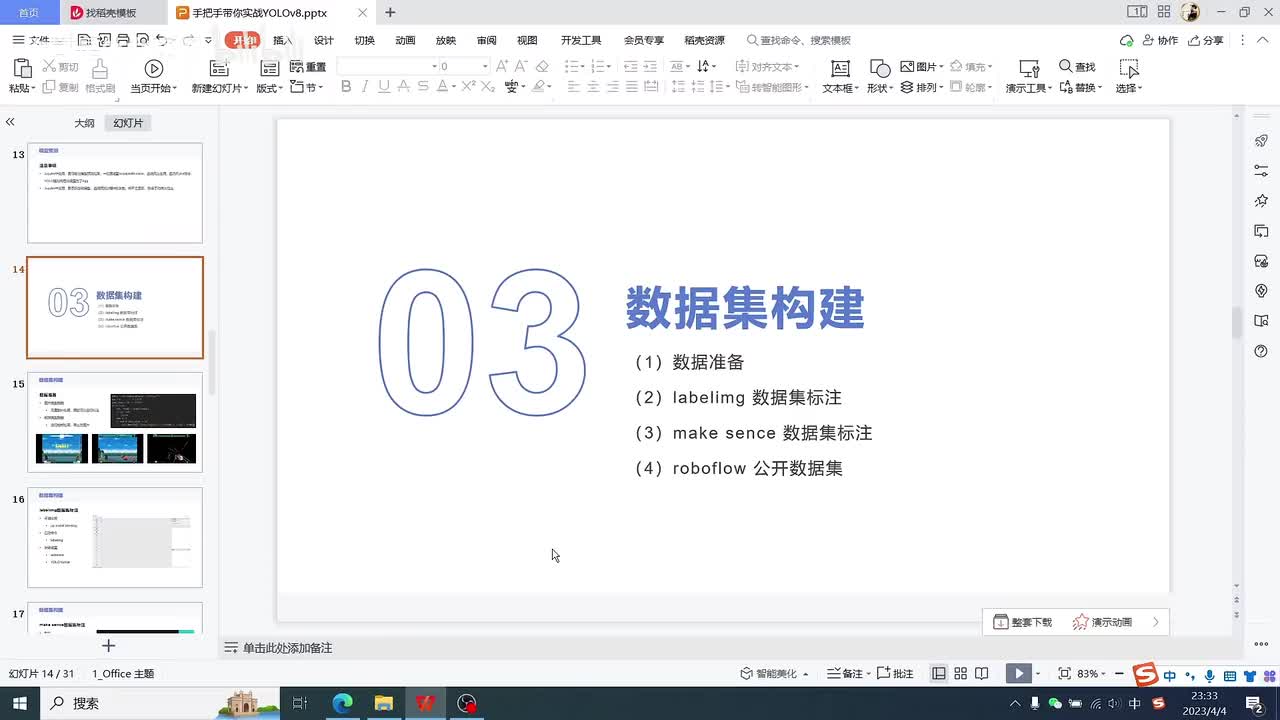
Task: Click Fit slide to window icon
Action: point(1064,674)
